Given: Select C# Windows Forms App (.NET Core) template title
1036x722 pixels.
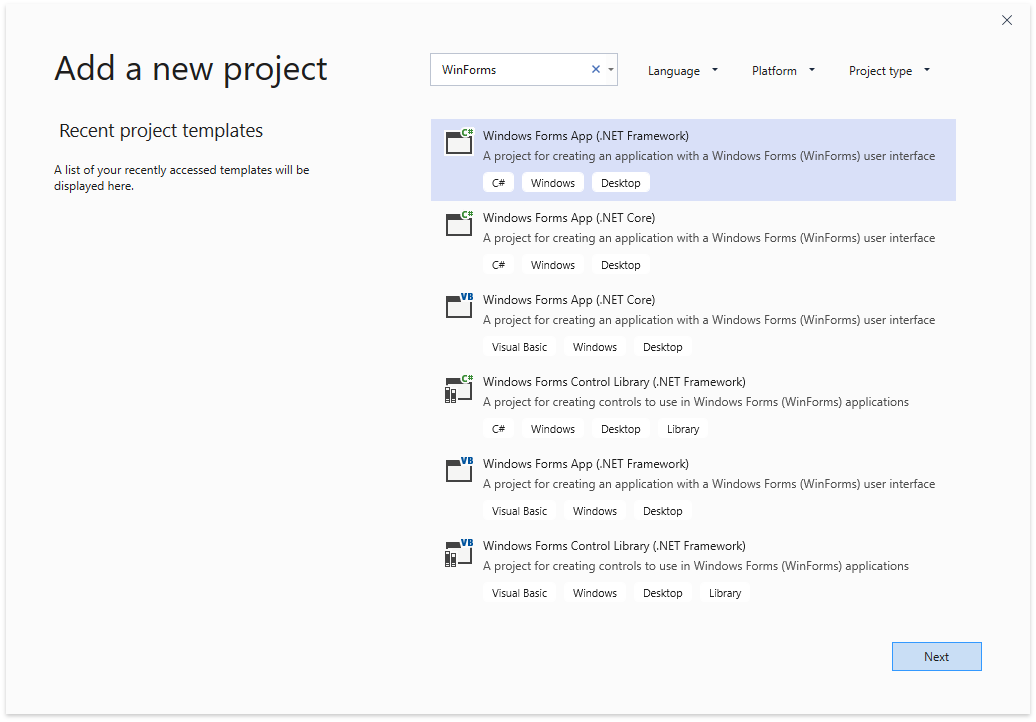Looking at the screenshot, I should point(569,218).
